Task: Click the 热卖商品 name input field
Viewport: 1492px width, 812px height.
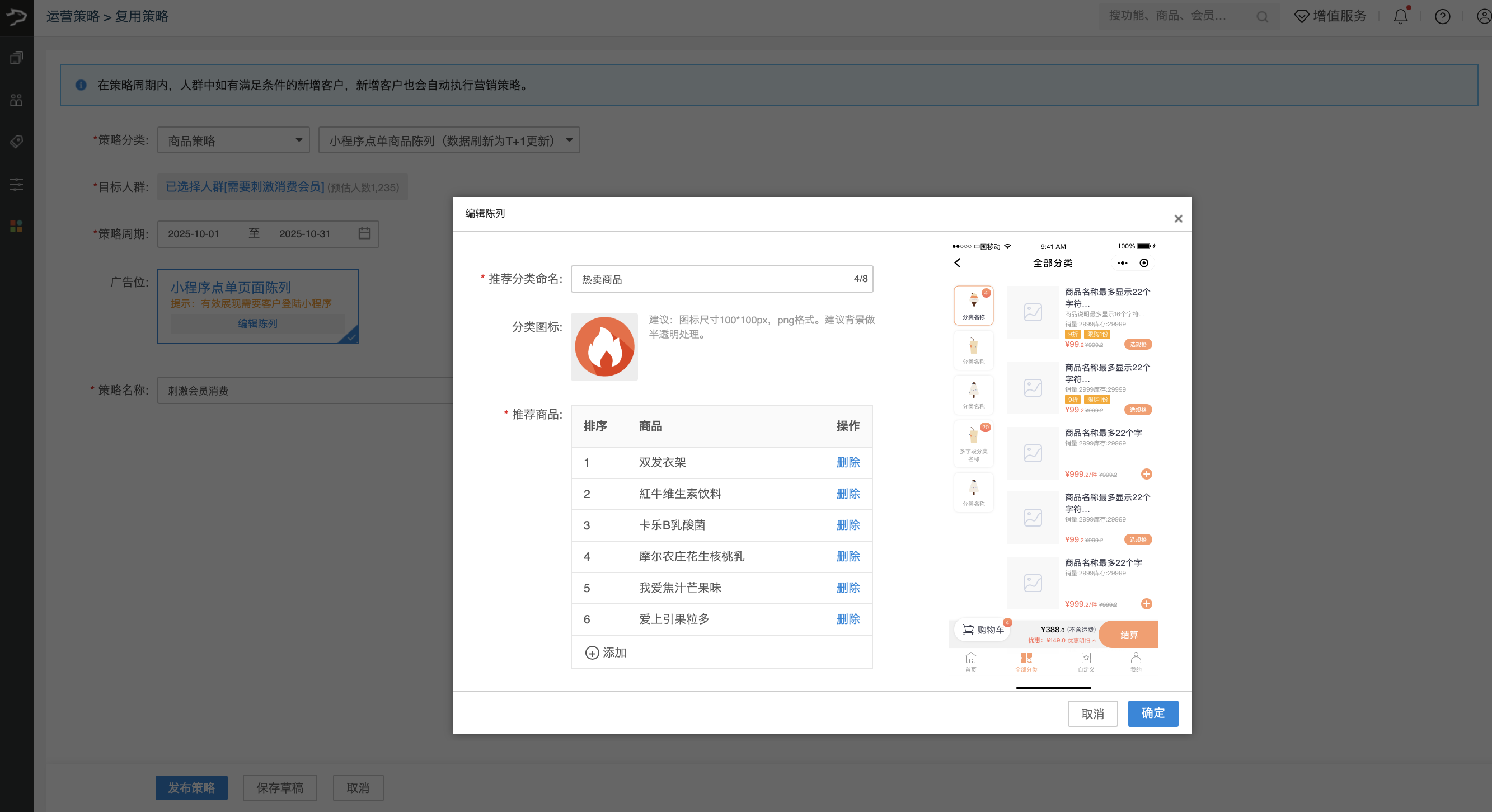Action: (712, 279)
